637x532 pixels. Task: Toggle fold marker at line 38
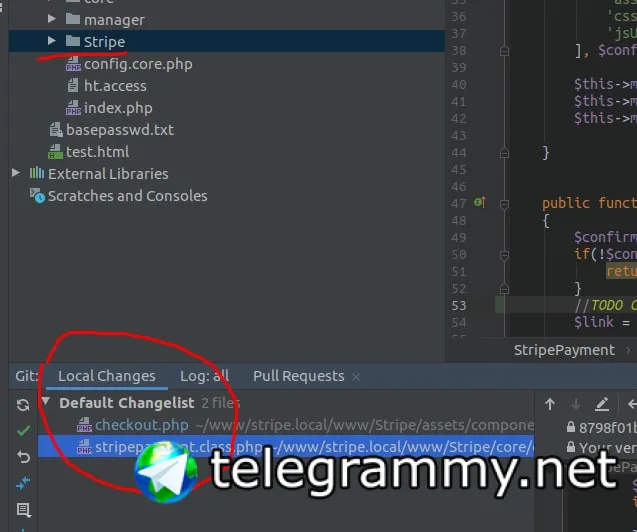[504, 51]
